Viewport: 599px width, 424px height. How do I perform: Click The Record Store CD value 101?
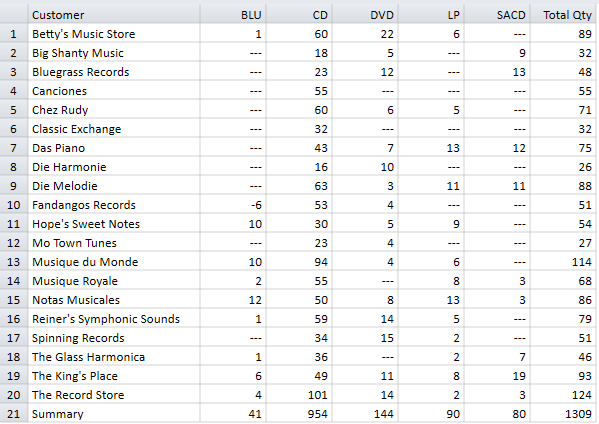pyautogui.click(x=299, y=395)
